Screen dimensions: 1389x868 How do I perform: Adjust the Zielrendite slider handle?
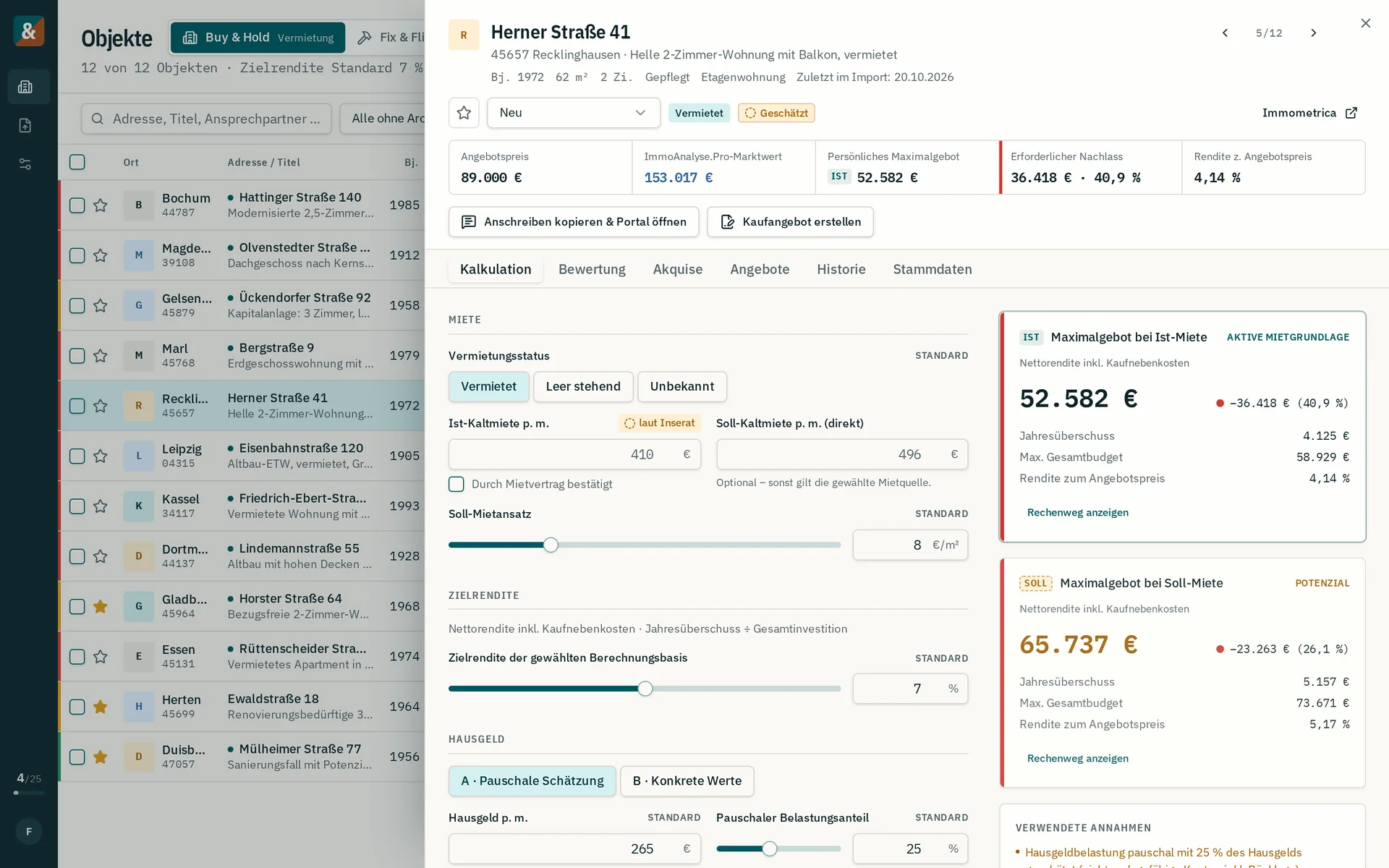(x=645, y=689)
